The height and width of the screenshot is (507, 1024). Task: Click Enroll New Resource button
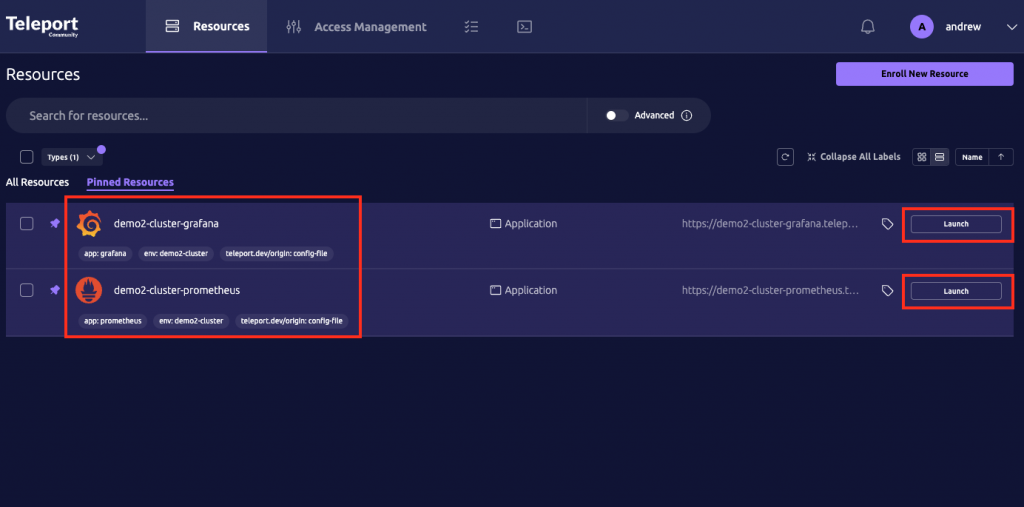(x=924, y=74)
